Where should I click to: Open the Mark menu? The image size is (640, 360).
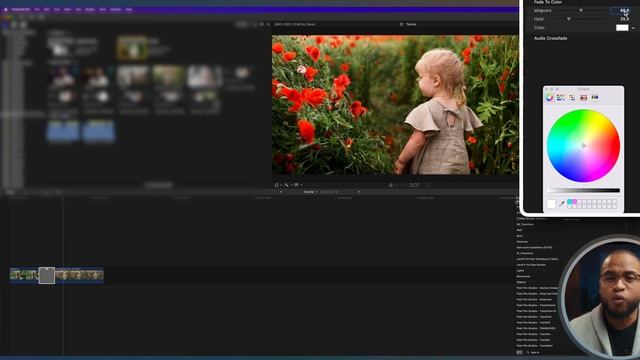67,9
